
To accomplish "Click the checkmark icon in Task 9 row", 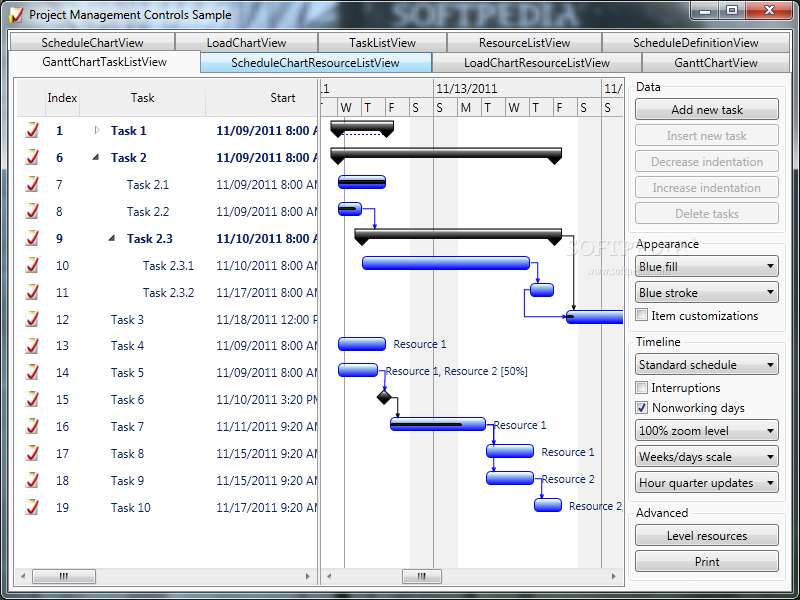I will (32, 481).
